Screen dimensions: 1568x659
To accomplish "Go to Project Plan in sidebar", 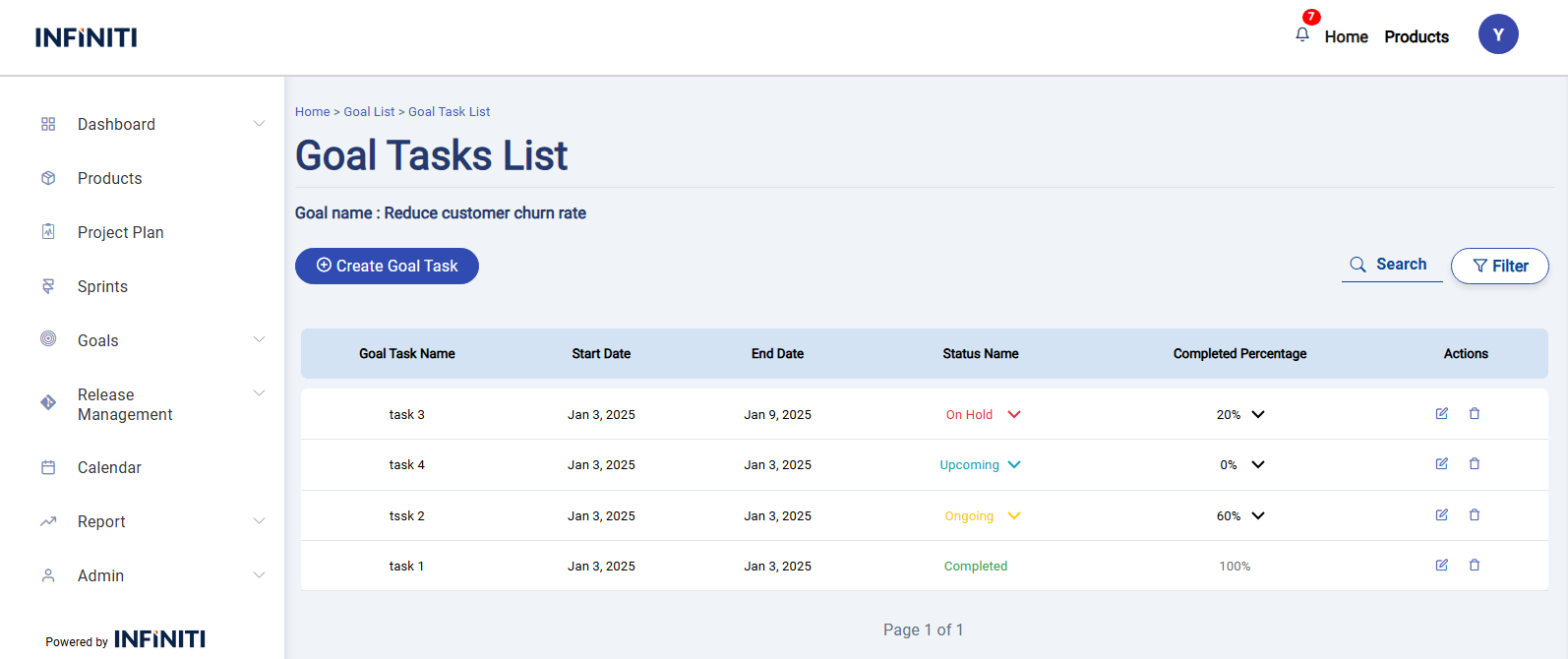I will click(x=120, y=232).
